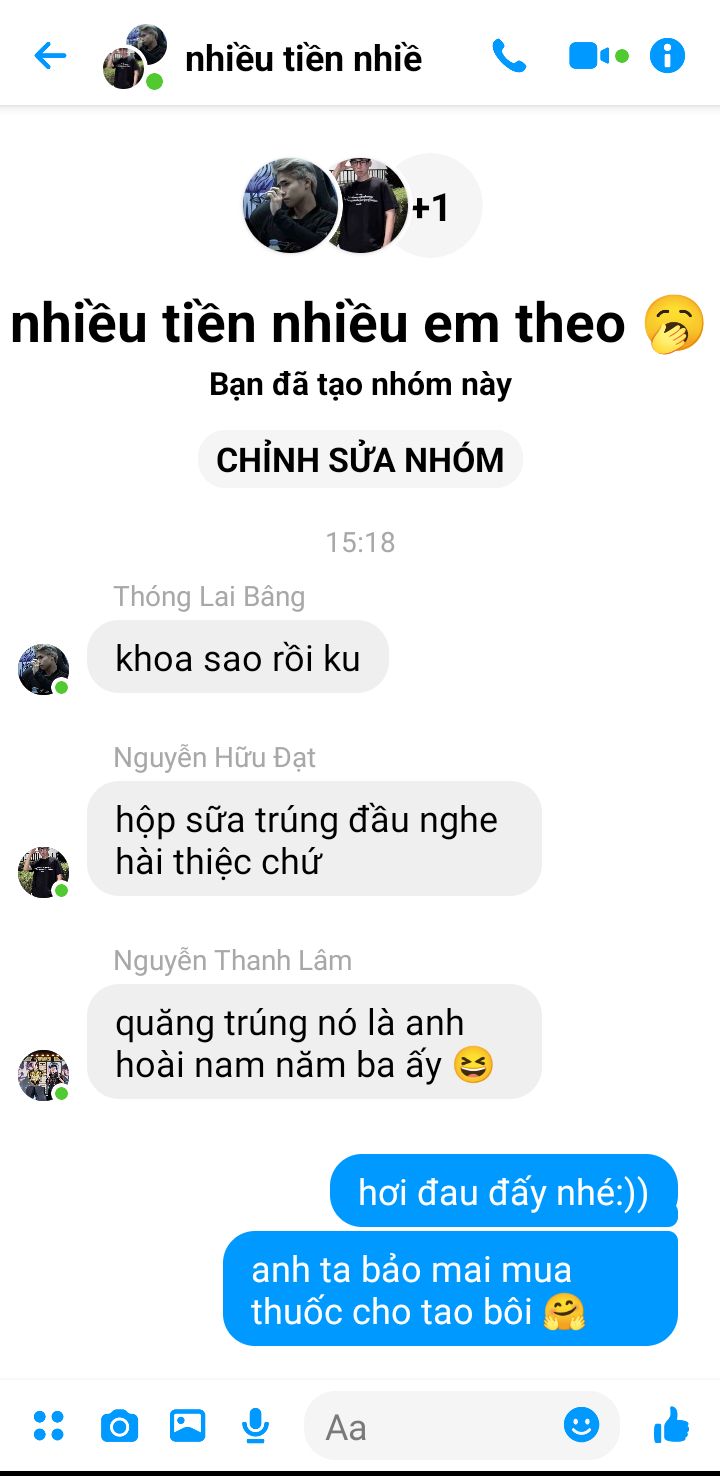Select the message 'khoa sao rồi ku'
Viewport: 720px width, 1476px height.
[x=238, y=657]
